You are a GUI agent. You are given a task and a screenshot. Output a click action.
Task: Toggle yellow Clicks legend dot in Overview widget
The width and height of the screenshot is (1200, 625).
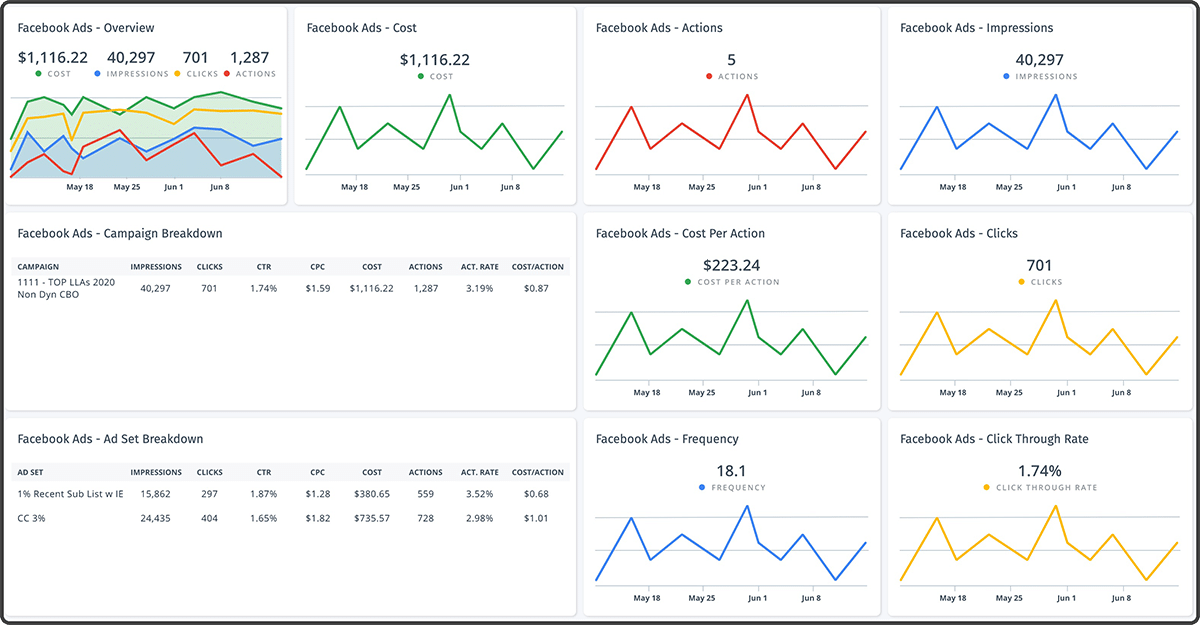pyautogui.click(x=178, y=74)
